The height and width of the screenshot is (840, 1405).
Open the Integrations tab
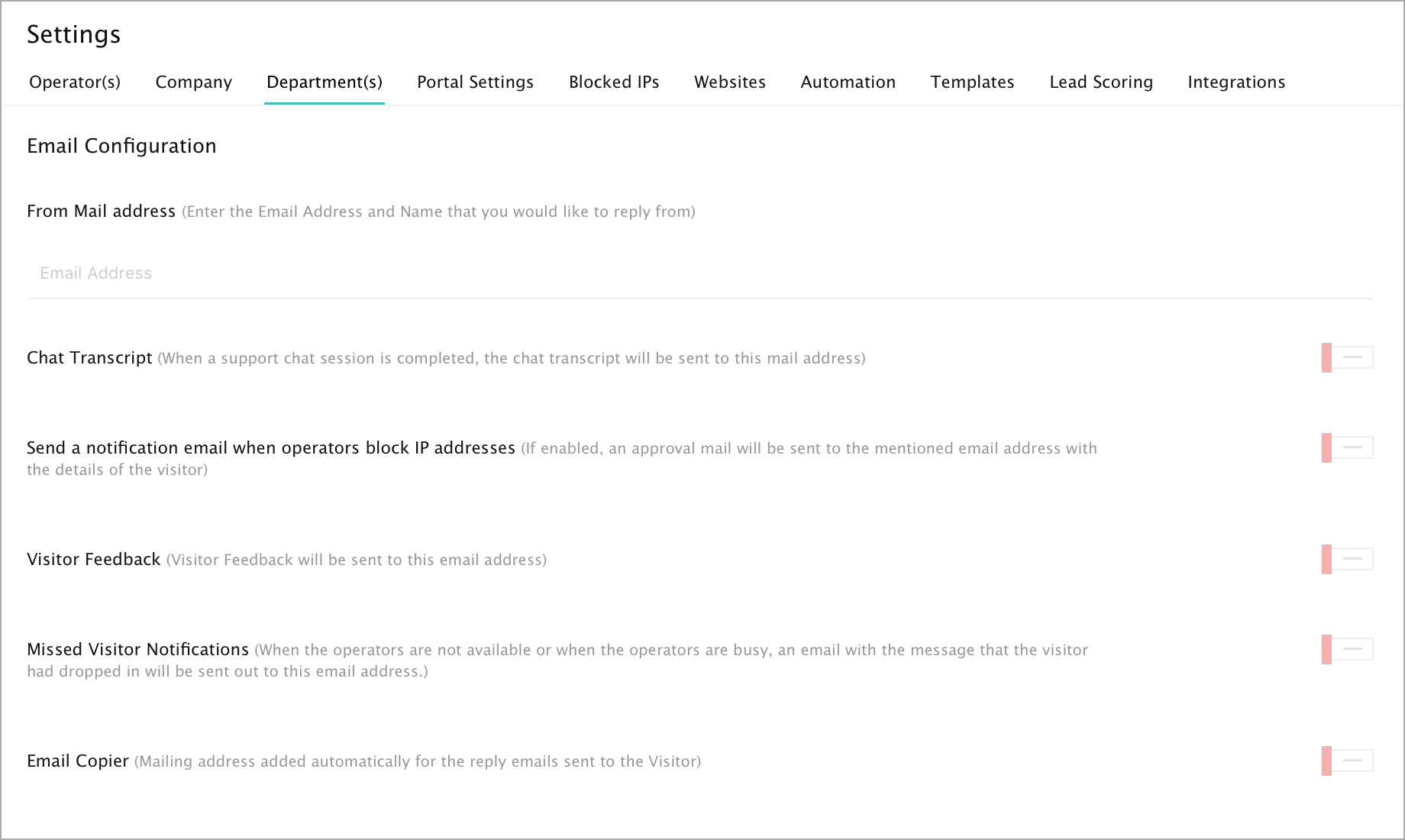tap(1236, 82)
